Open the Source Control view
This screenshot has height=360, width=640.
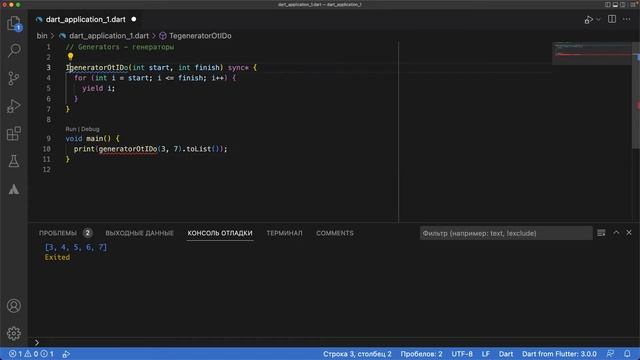(14, 78)
